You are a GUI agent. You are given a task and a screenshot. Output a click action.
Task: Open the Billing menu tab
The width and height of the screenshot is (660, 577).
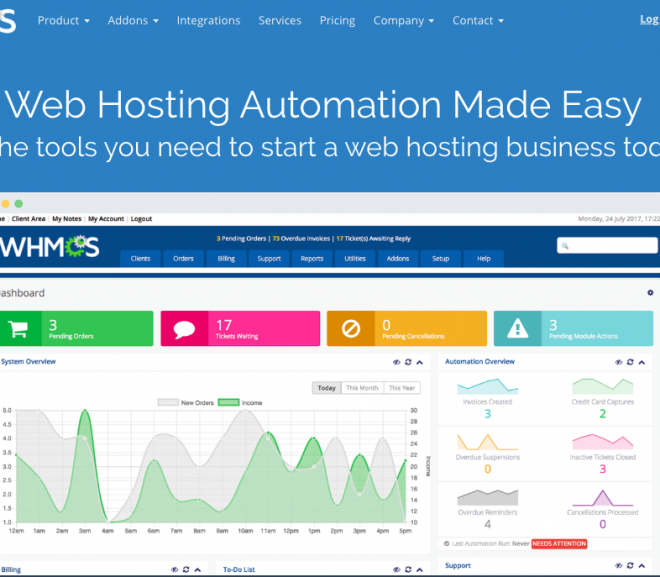pyautogui.click(x=226, y=258)
